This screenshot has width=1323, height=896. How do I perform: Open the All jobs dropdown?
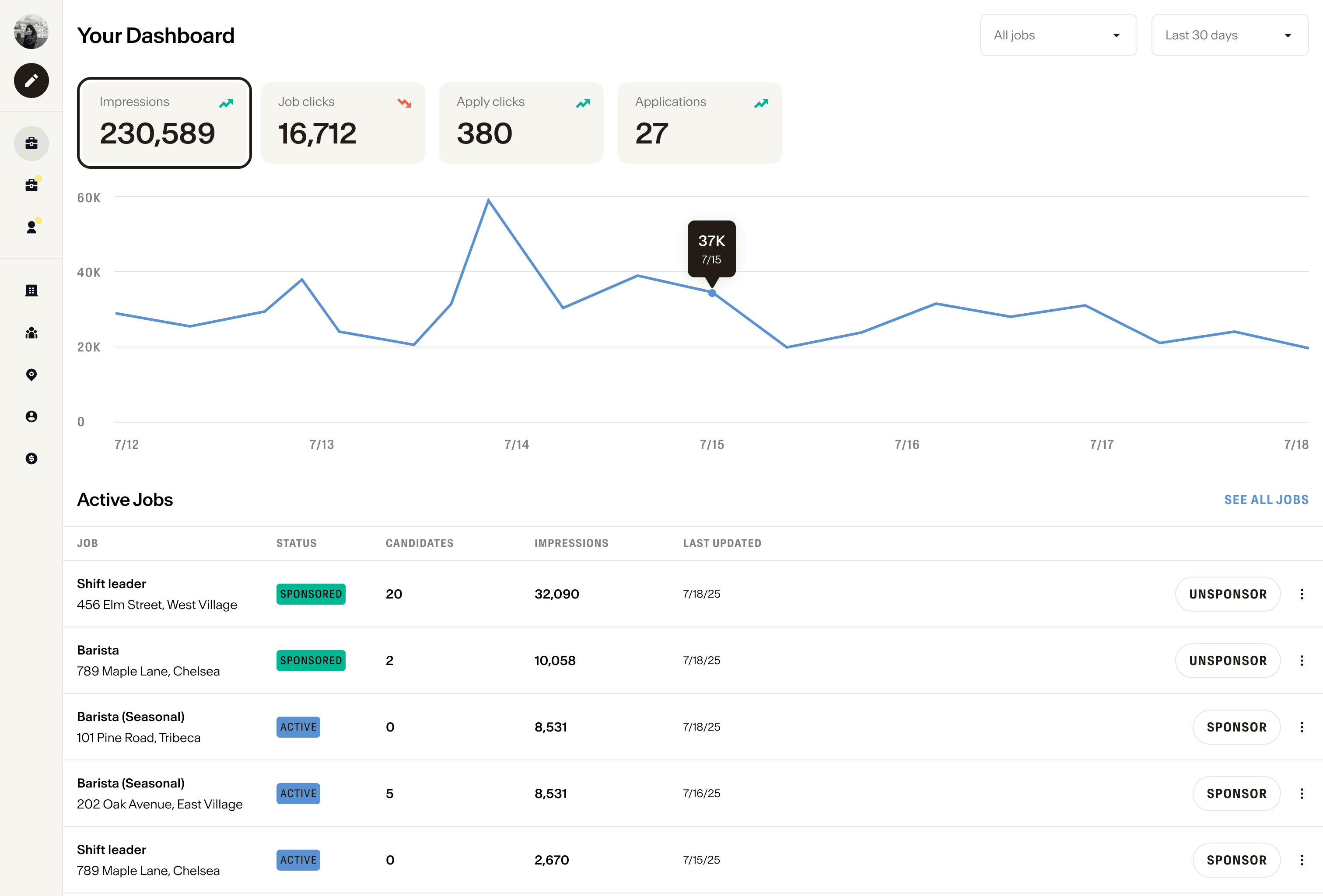(x=1058, y=35)
